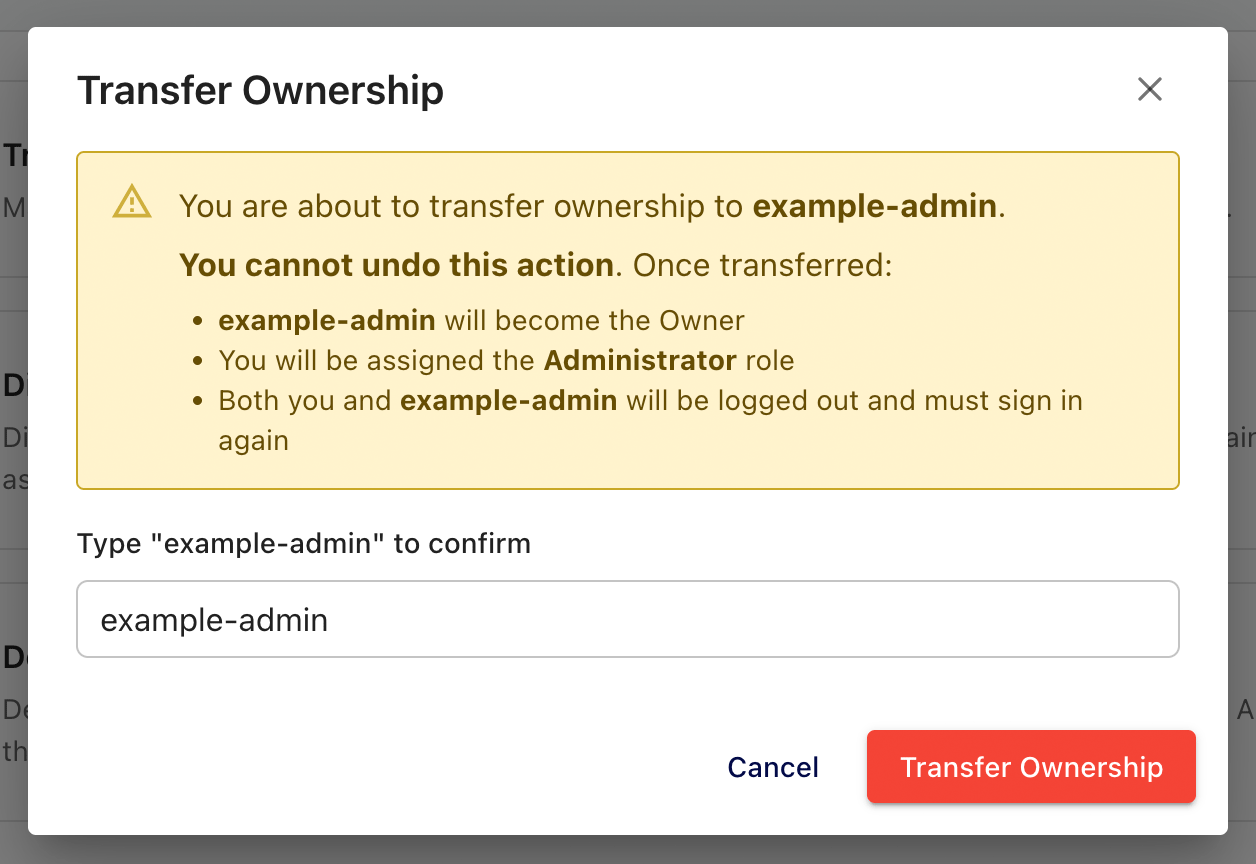1256x864 pixels.
Task: Select the typed text example-admin
Action: (x=213, y=618)
